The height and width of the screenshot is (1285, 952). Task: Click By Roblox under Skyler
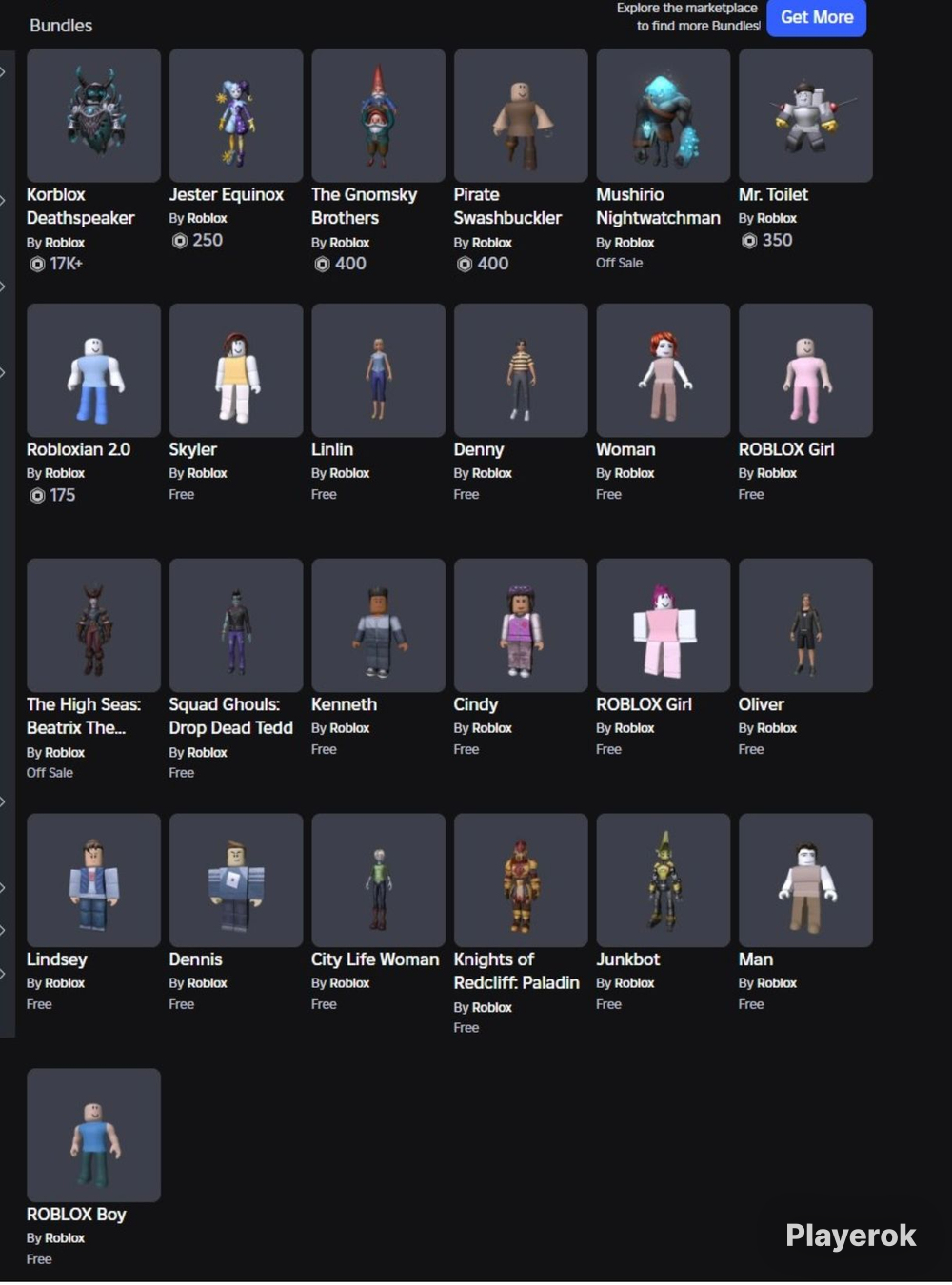pyautogui.click(x=198, y=473)
